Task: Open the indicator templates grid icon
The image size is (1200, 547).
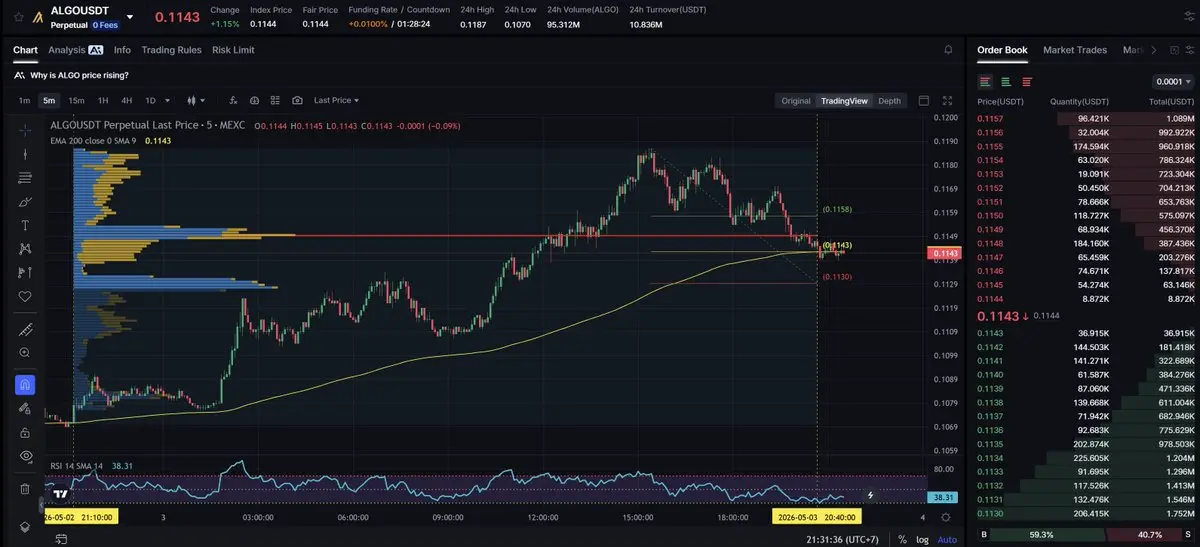Action: pos(276,100)
